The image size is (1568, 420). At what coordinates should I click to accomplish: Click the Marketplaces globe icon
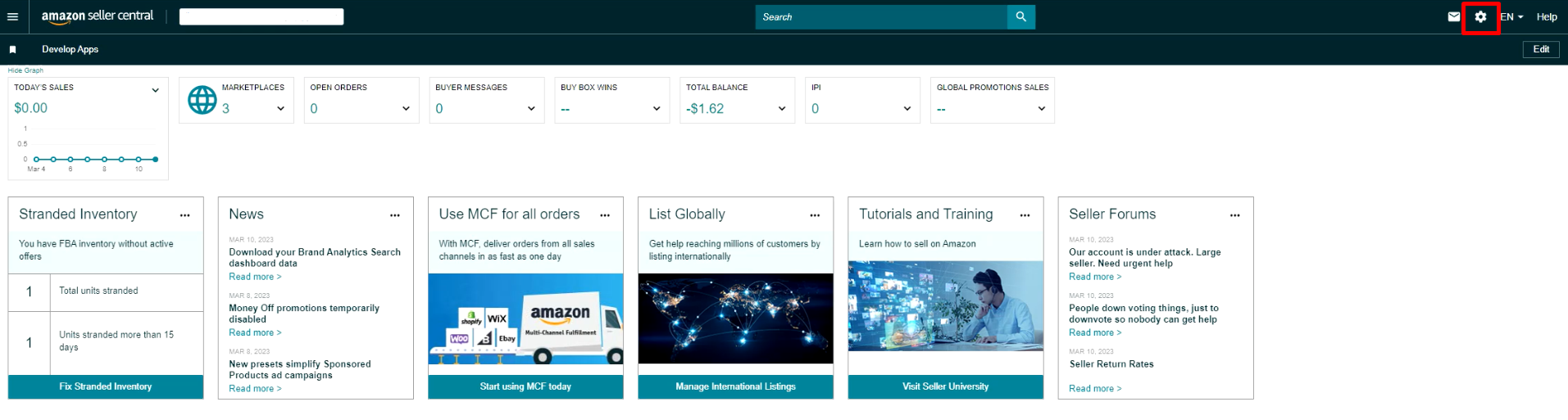pyautogui.click(x=202, y=100)
